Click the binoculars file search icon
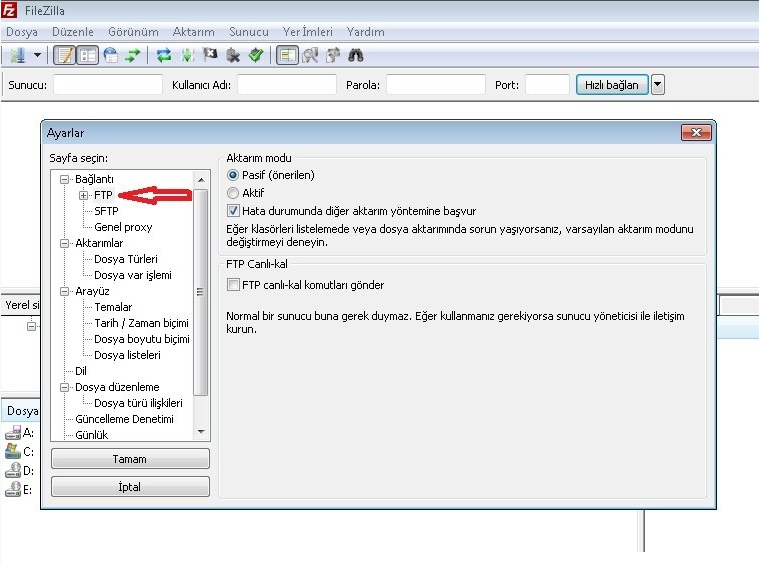Screen dimensions: 759x564 (354, 55)
